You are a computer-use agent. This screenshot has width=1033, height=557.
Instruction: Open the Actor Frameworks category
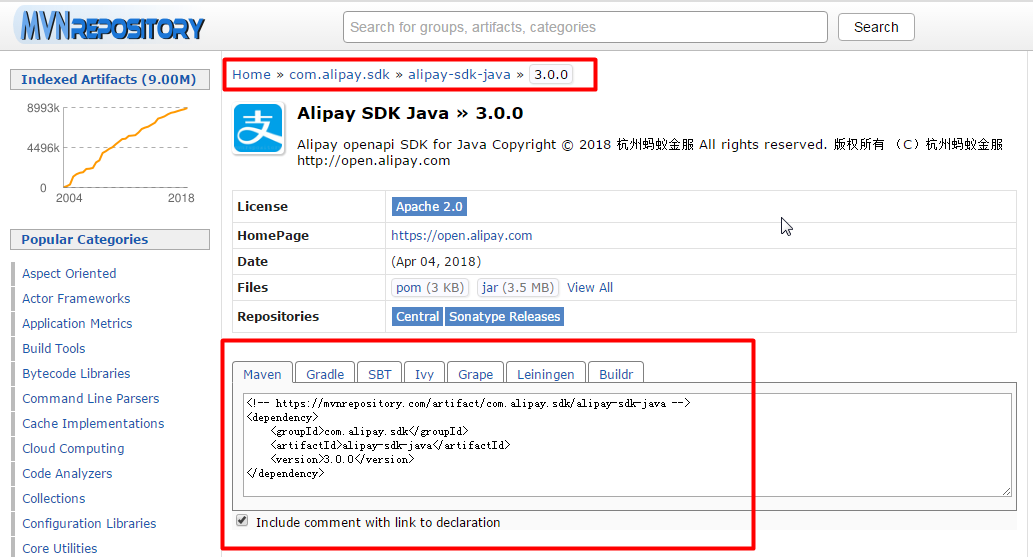76,299
